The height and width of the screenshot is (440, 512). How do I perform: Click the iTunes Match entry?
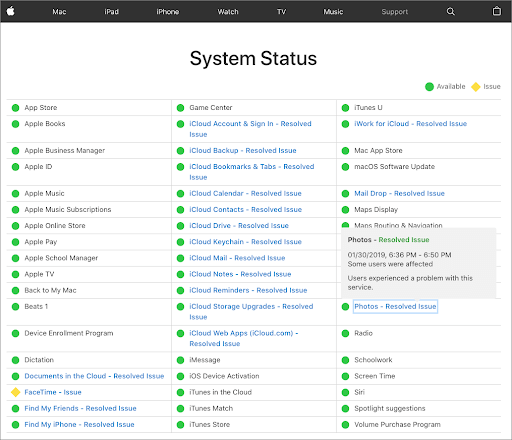211,408
